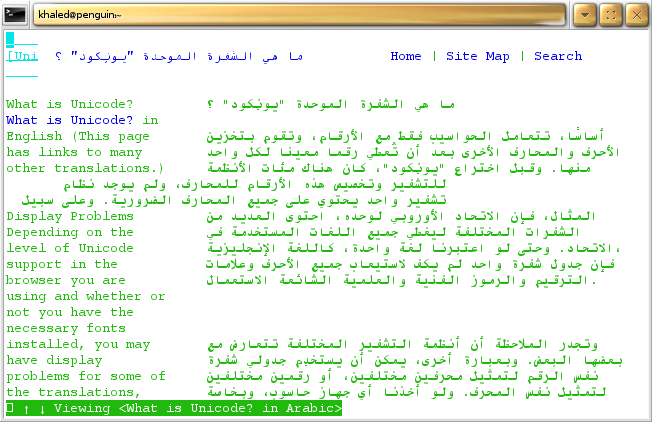The height and width of the screenshot is (422, 652).
Task: Click the down arrow in status line
Action: point(42,408)
